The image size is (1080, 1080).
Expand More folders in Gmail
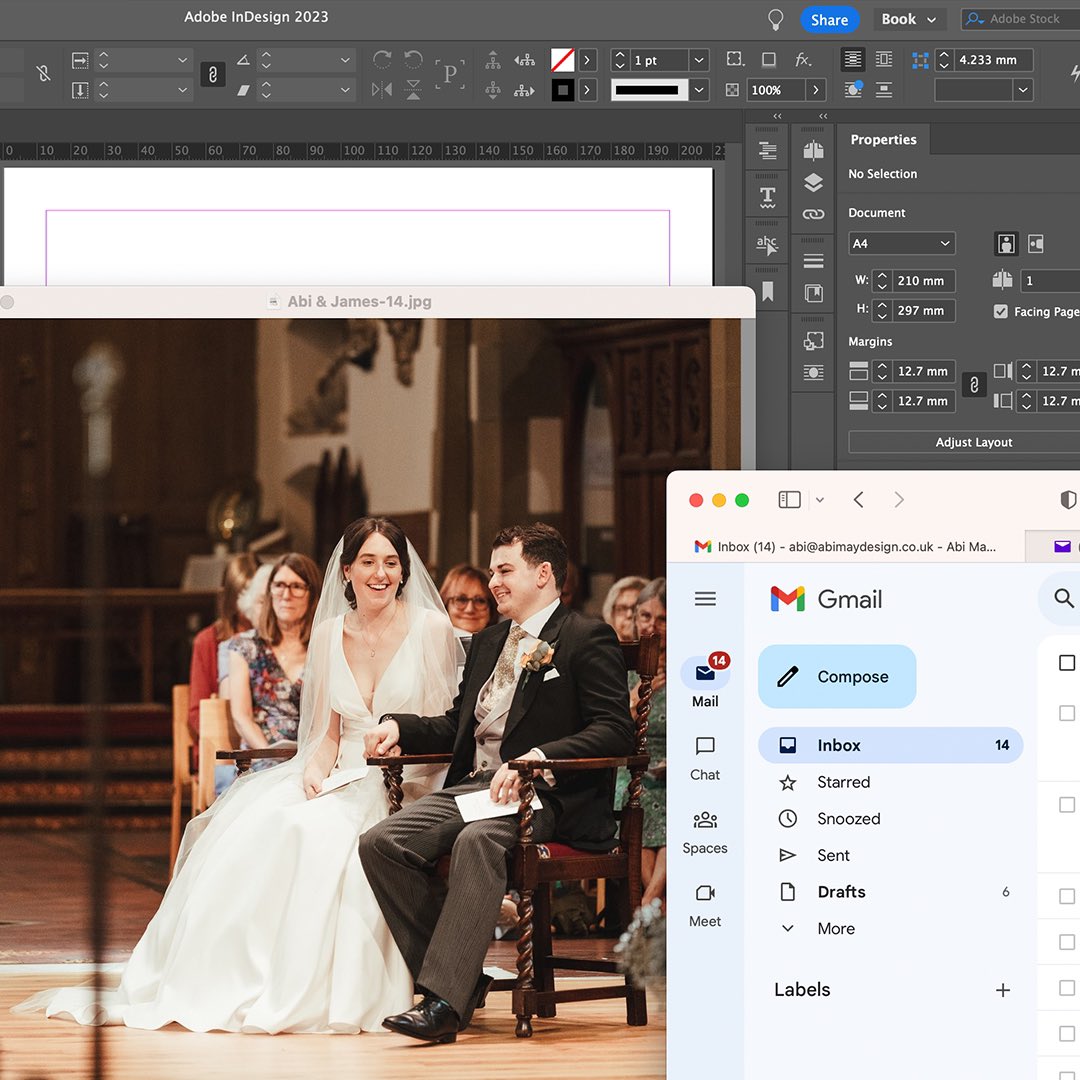tap(891, 928)
